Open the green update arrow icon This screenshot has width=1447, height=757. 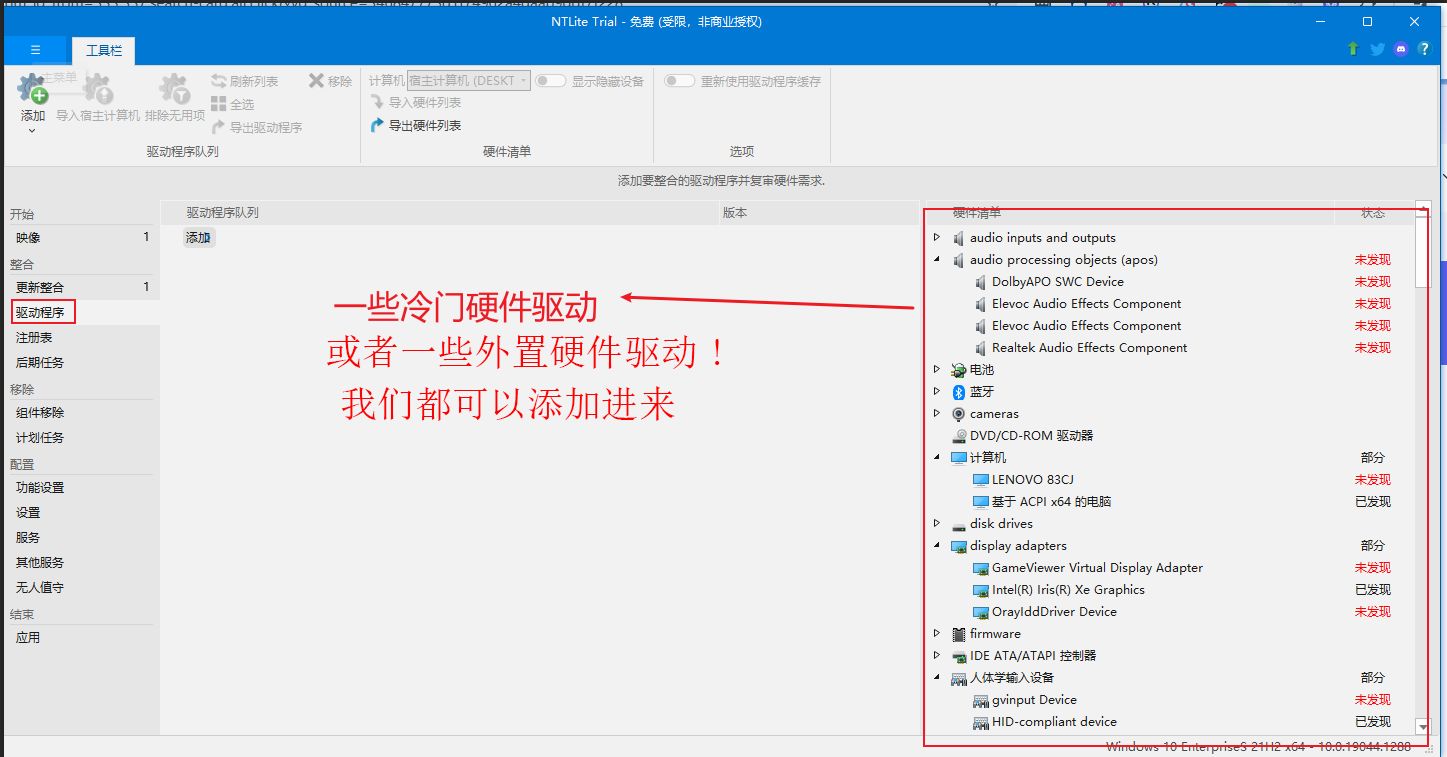(1353, 49)
